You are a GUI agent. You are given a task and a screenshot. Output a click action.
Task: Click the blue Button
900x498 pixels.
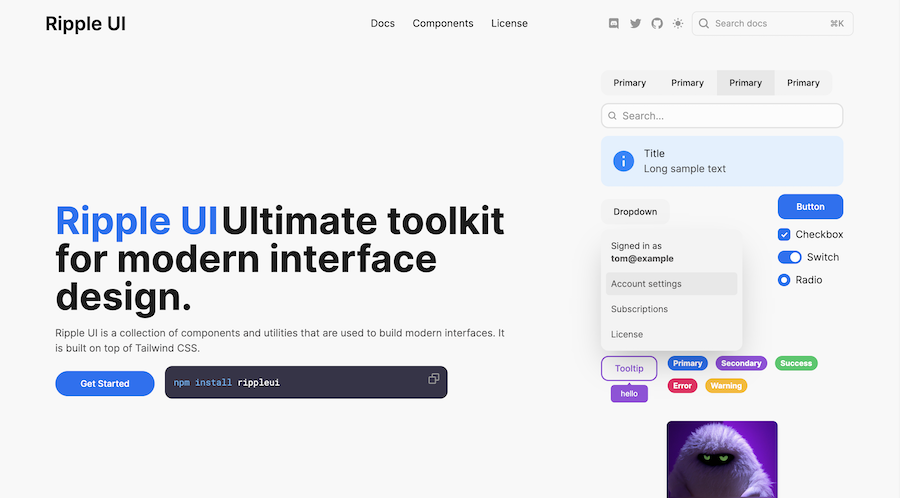(x=810, y=207)
